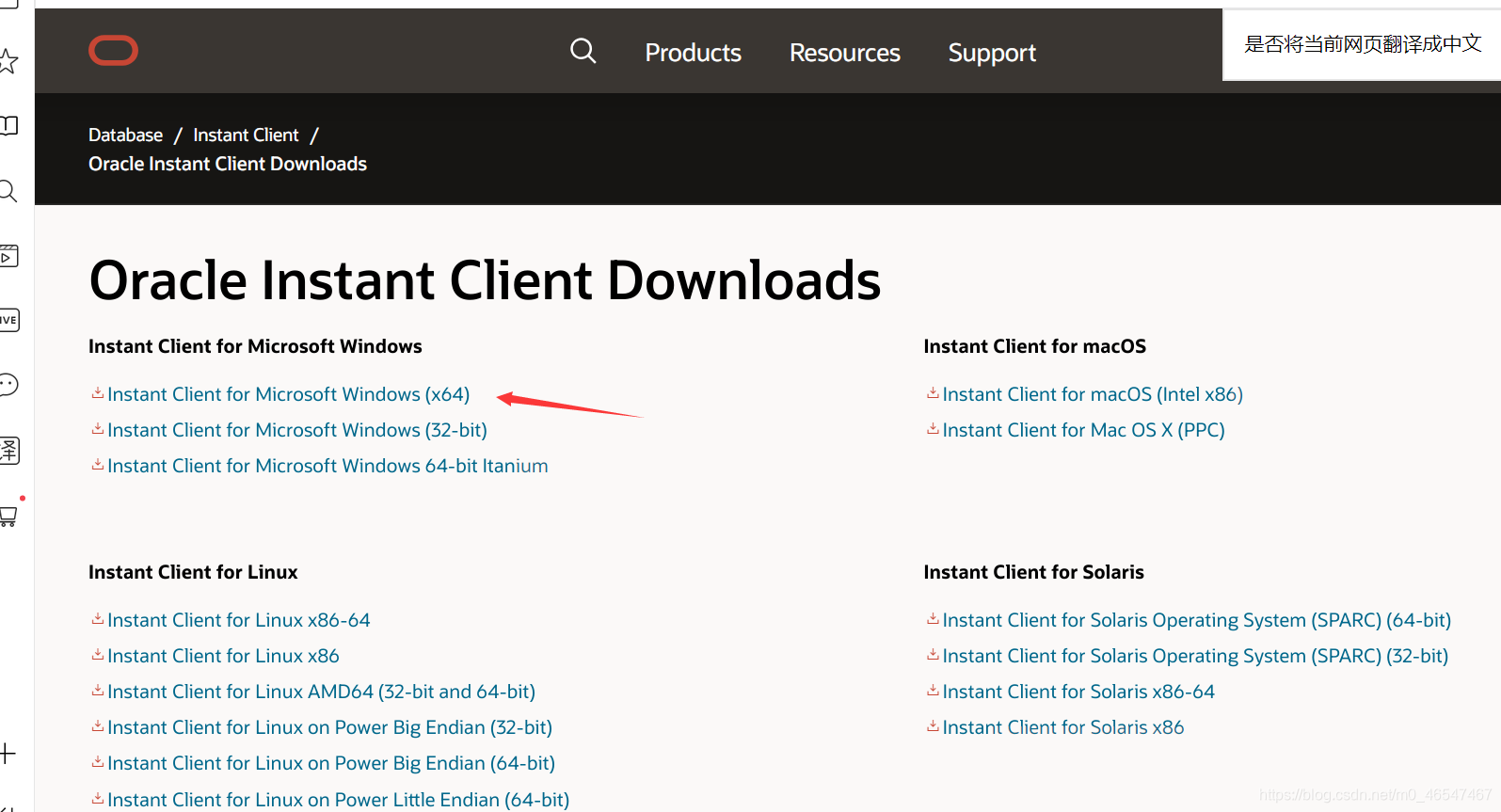Click the plus add icon in sidebar
The width and height of the screenshot is (1501, 812).
coord(8,754)
